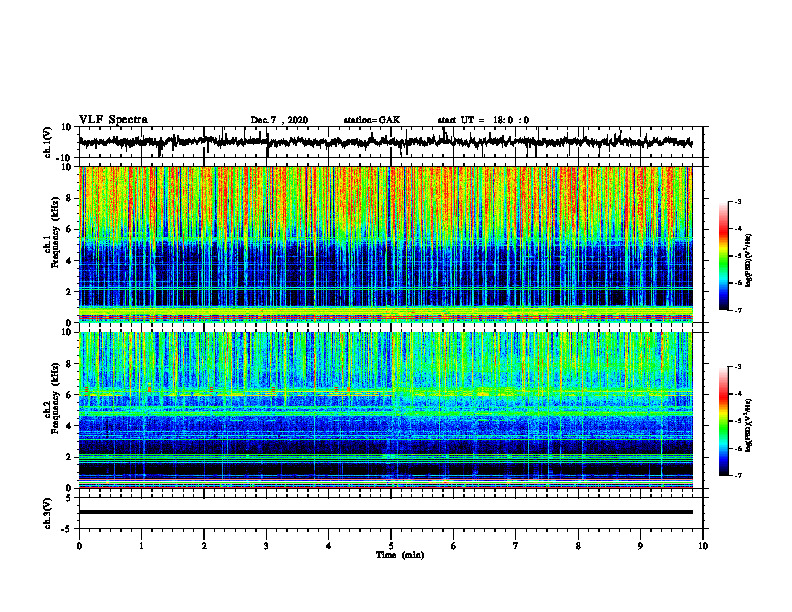
Task: Click the "VLF Spectra" plot title
Action: [113, 120]
